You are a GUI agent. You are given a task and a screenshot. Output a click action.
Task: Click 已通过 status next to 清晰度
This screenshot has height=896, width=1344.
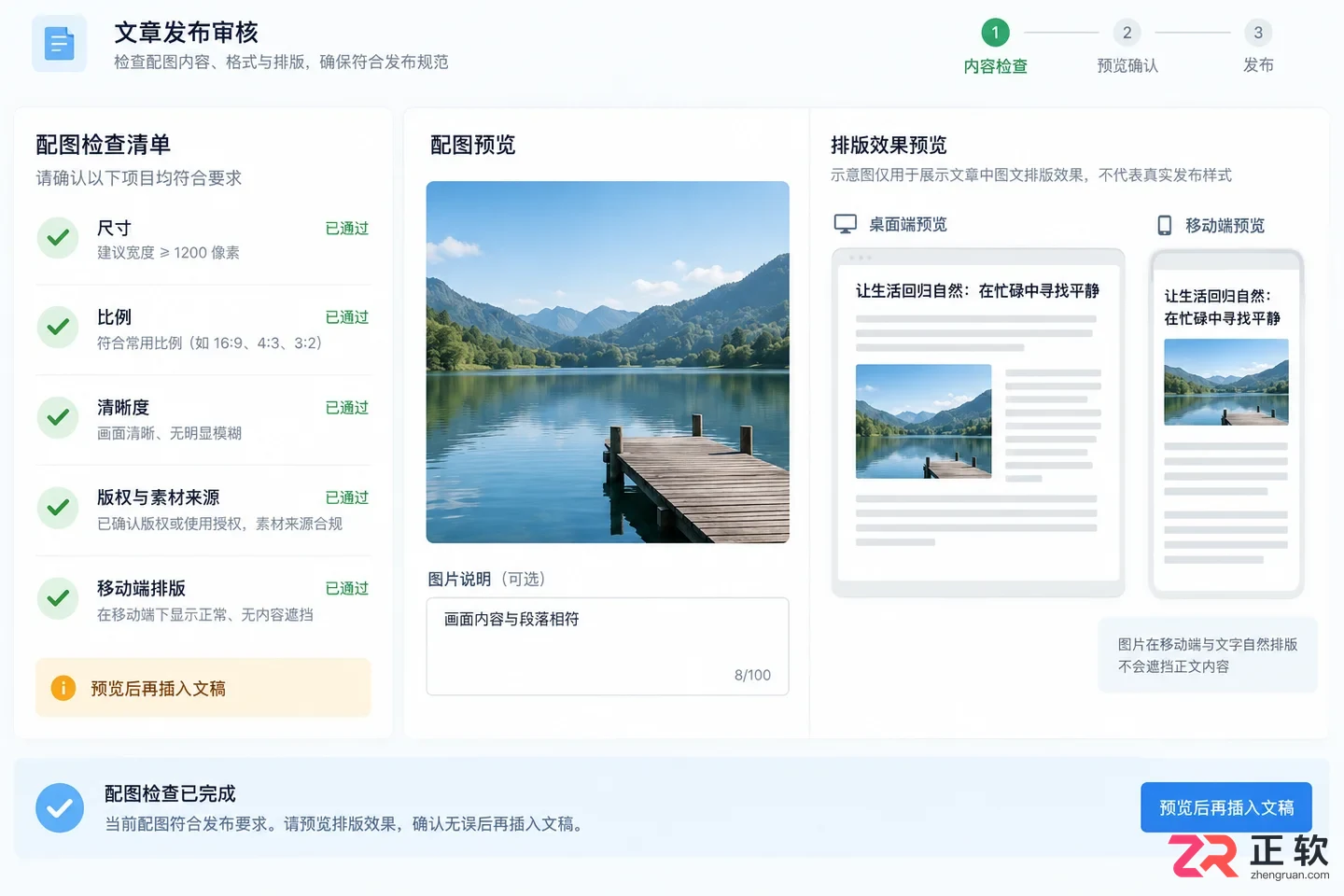coord(347,408)
